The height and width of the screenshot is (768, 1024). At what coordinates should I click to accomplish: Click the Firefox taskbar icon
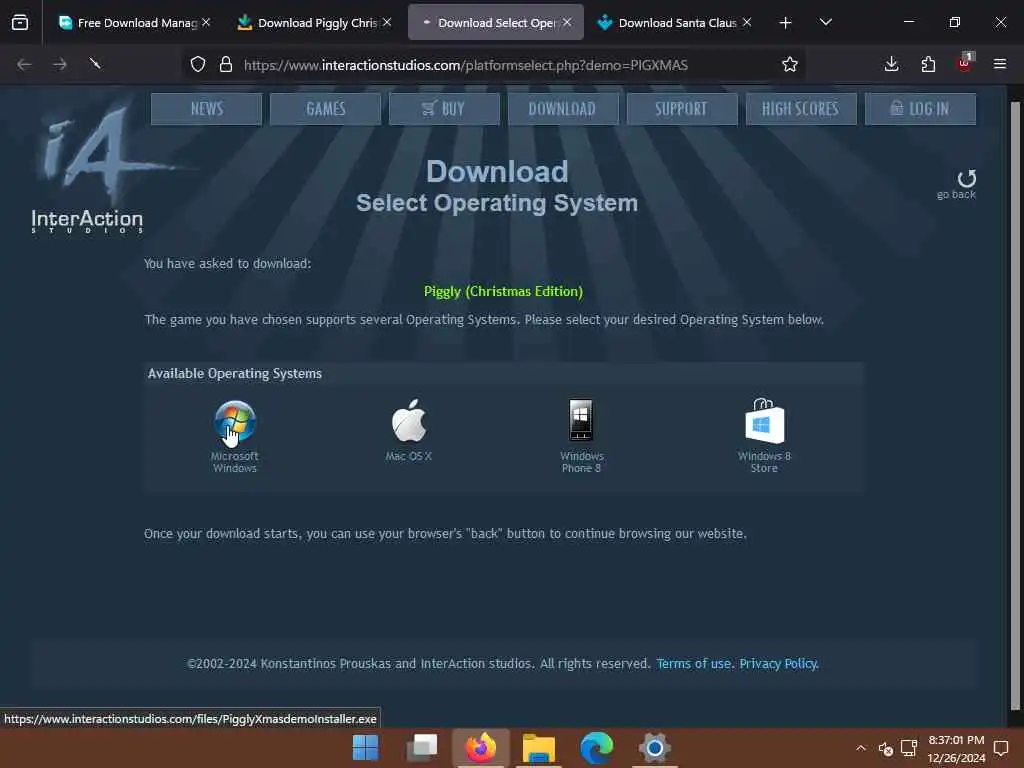pyautogui.click(x=481, y=748)
